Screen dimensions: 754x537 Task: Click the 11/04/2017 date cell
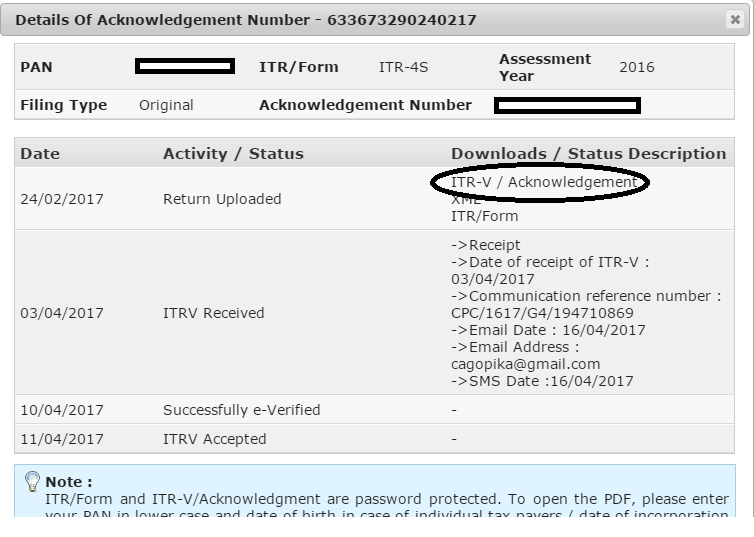[x=61, y=439]
